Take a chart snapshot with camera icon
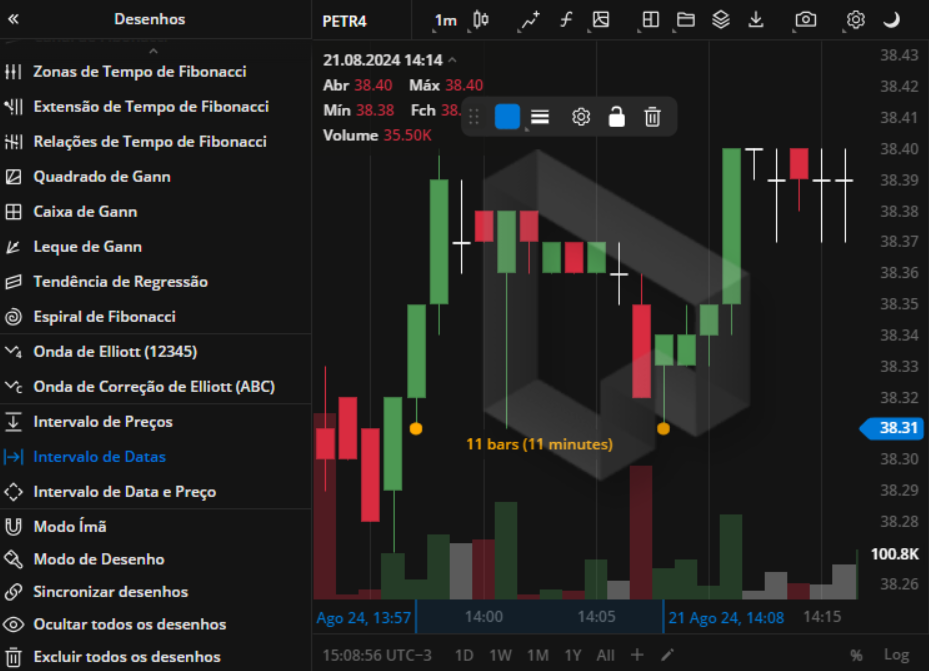Screen dimensions: 929x671 (x=805, y=20)
